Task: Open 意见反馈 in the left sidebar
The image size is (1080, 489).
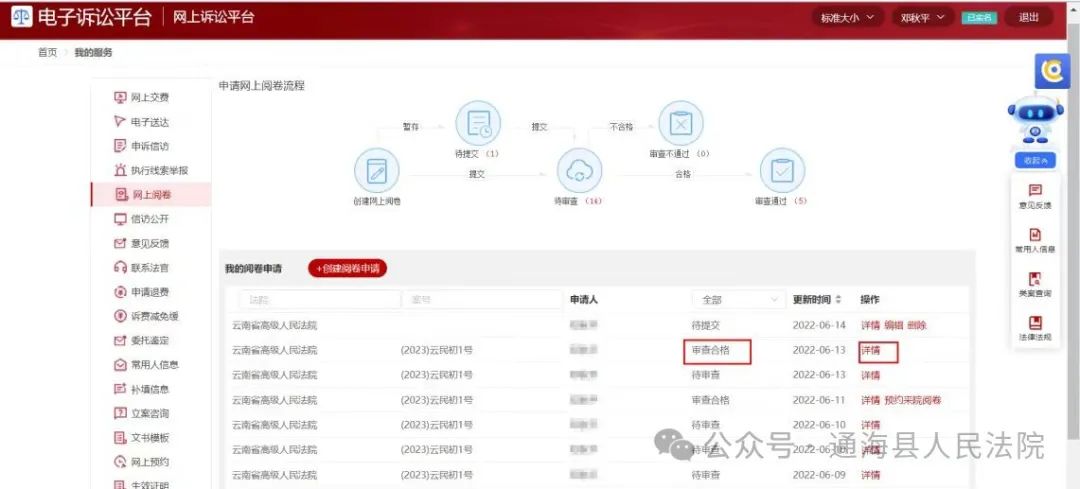Action: tap(141, 243)
